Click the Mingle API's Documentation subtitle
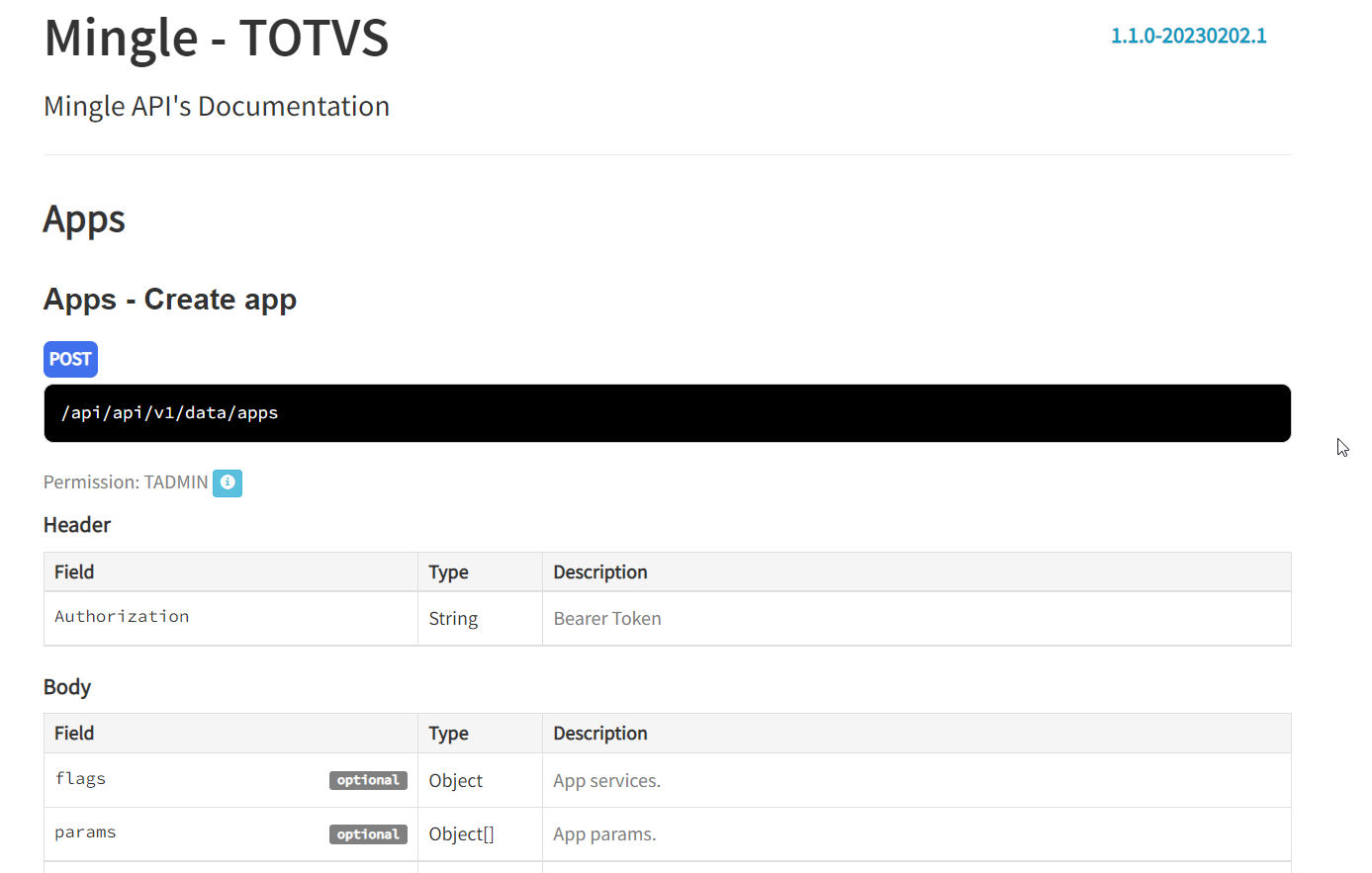1372x873 pixels. (217, 107)
